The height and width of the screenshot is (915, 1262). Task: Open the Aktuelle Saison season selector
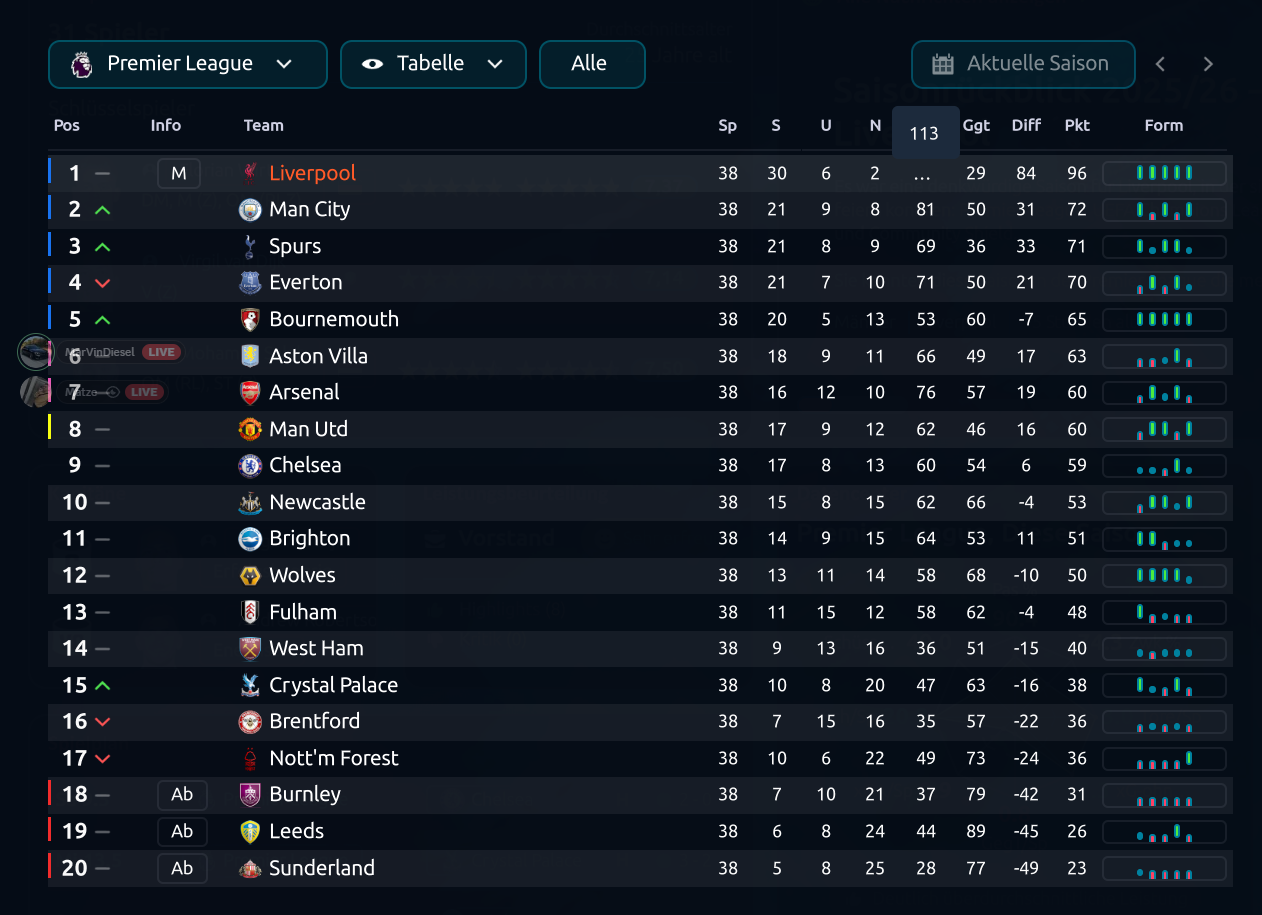point(1023,64)
